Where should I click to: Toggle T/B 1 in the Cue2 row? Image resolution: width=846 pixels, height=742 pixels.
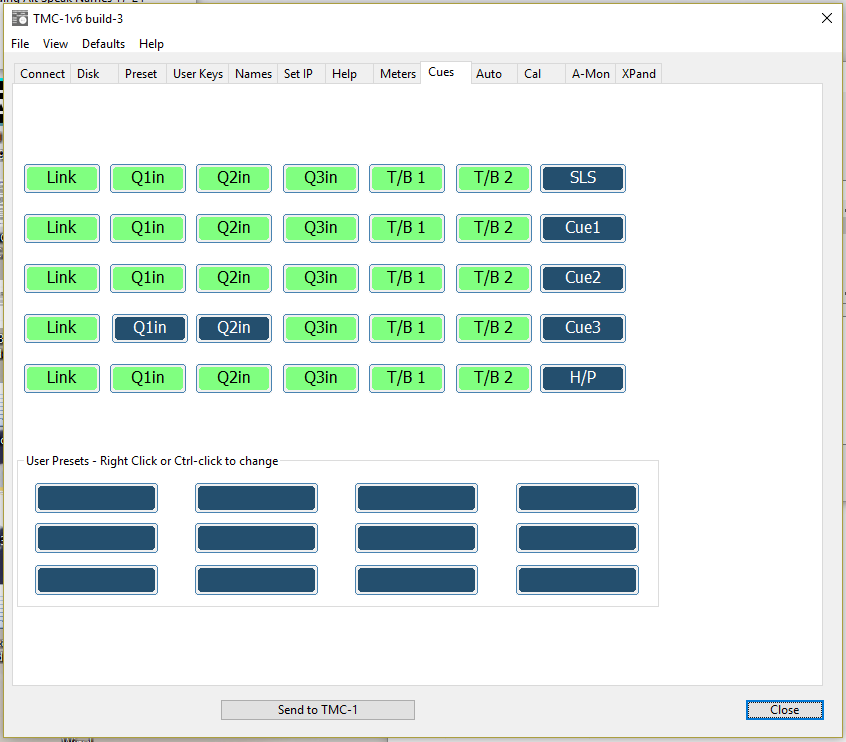point(407,278)
